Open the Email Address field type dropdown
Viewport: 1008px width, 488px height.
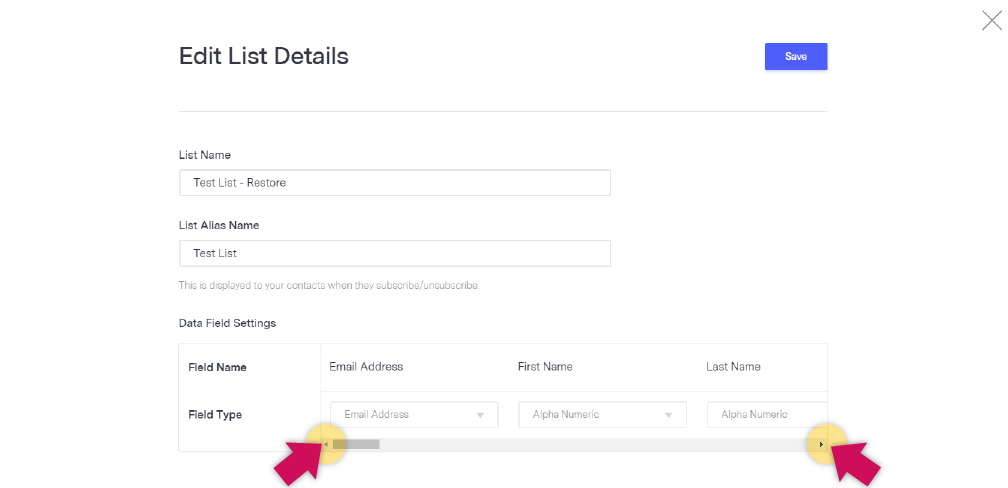tap(414, 415)
